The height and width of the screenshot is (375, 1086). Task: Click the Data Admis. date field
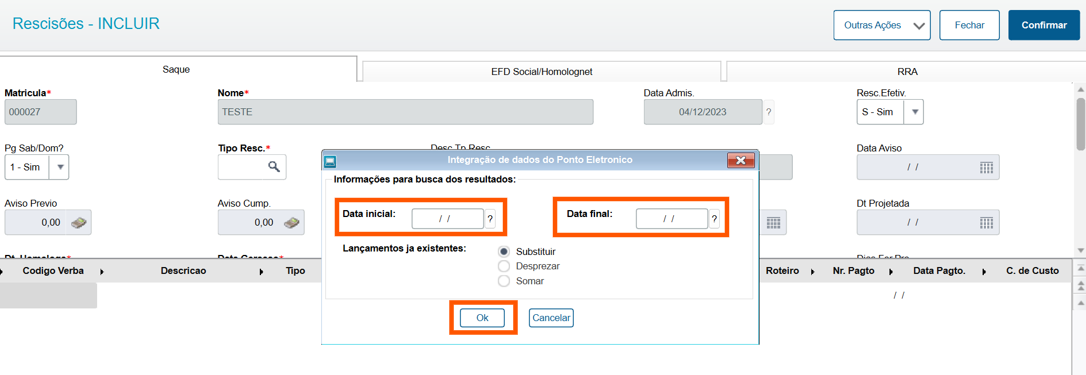[x=703, y=112]
